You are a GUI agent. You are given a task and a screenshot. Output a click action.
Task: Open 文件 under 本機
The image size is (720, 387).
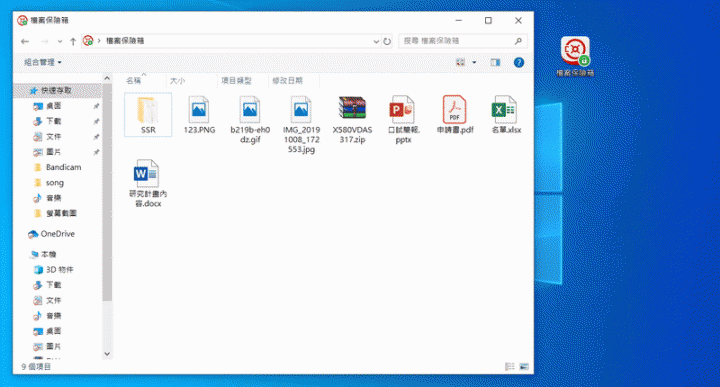[53, 301]
